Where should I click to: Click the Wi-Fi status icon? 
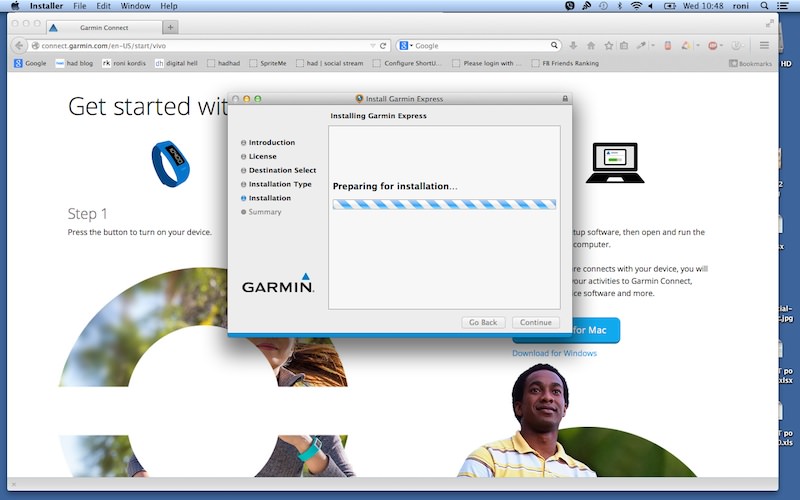[635, 6]
